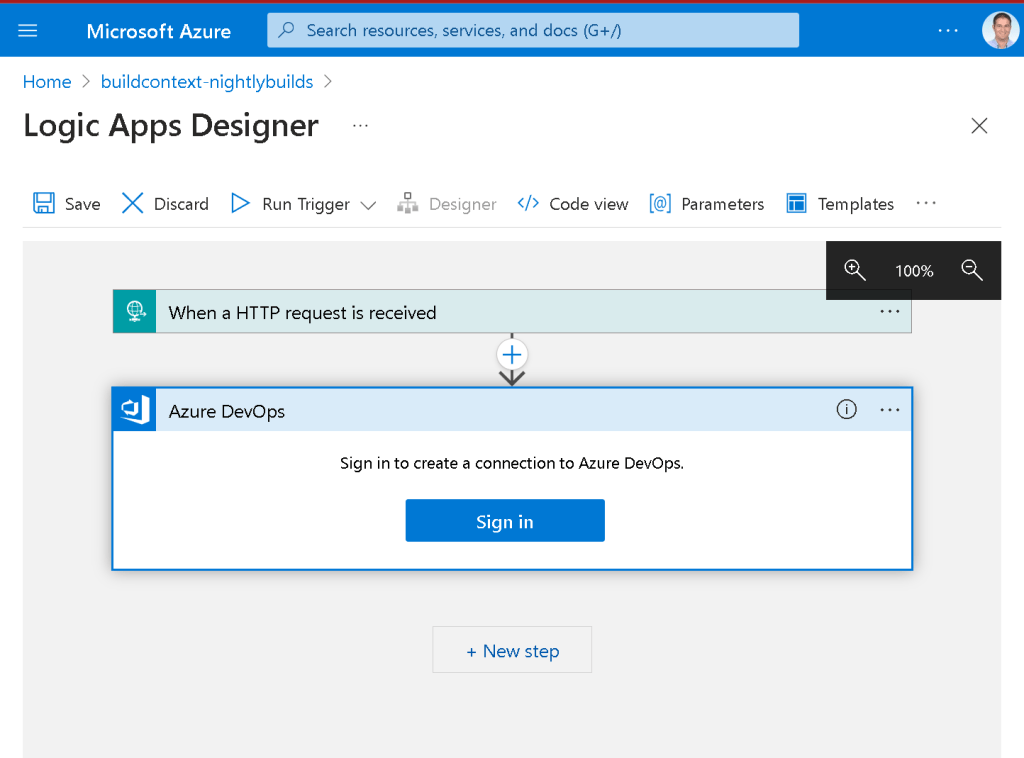
Task: Open ellipsis menu of the HTTP request trigger
Action: [889, 311]
